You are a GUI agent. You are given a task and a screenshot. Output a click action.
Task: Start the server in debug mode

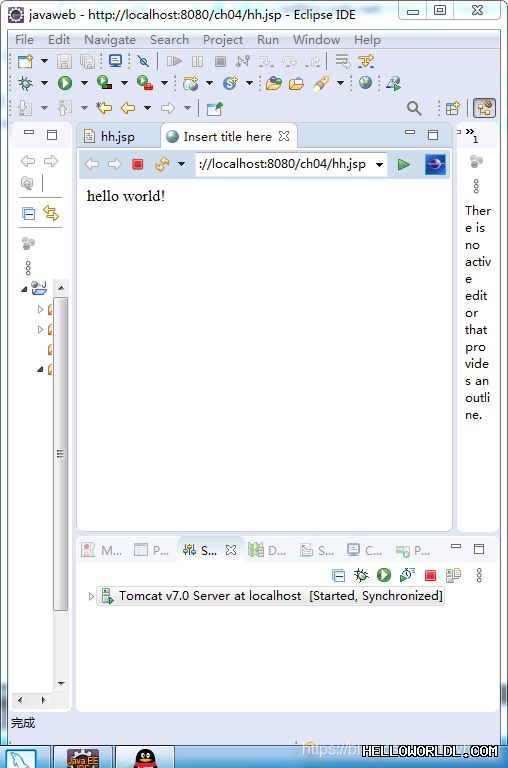click(361, 575)
